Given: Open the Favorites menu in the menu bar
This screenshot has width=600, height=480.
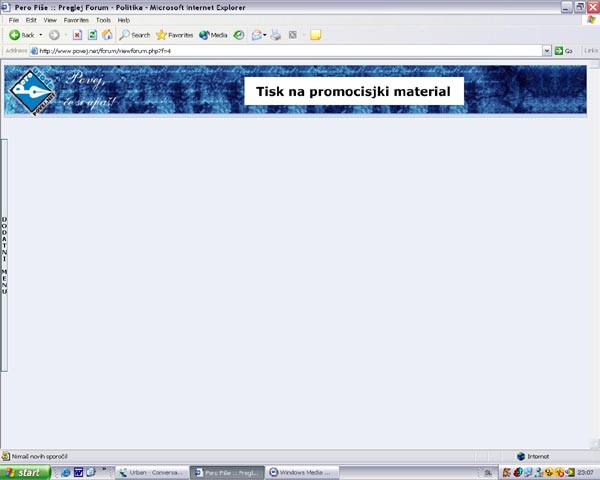Looking at the screenshot, I should pos(76,20).
